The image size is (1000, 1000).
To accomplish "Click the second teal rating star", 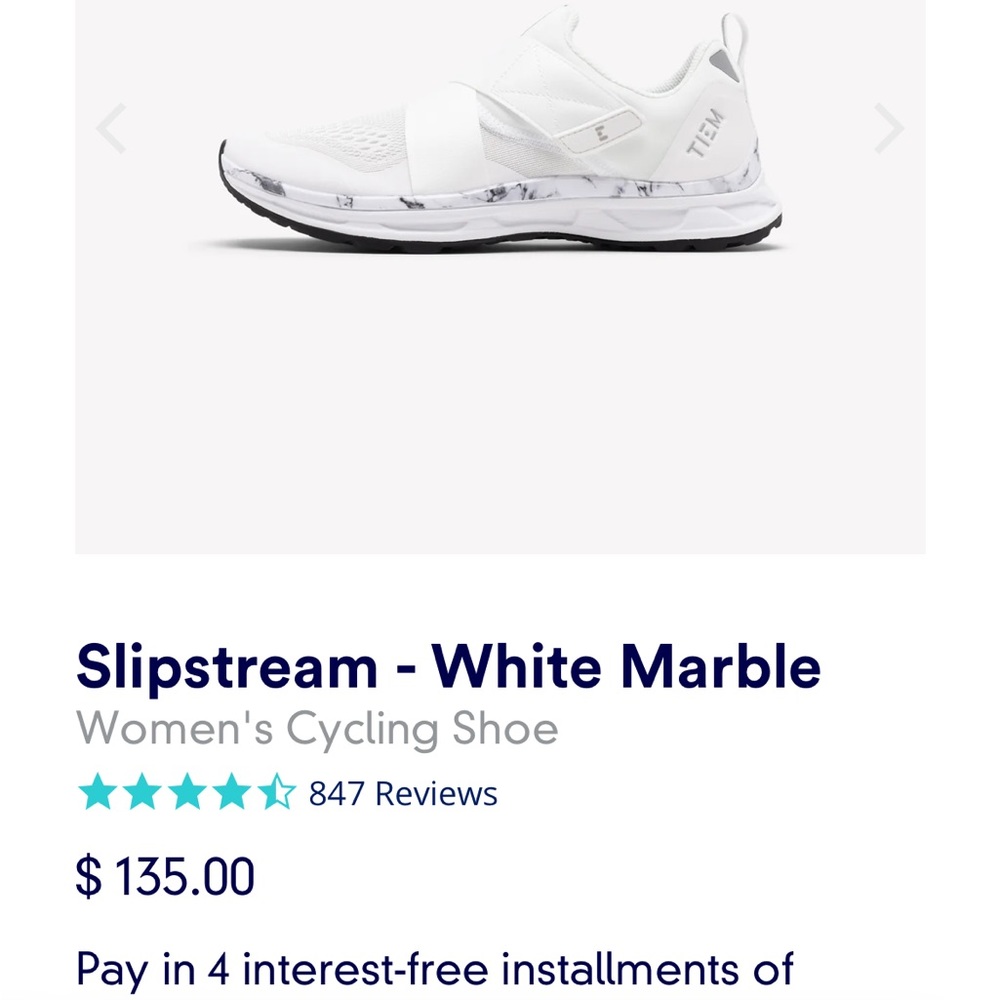I will pos(142,791).
